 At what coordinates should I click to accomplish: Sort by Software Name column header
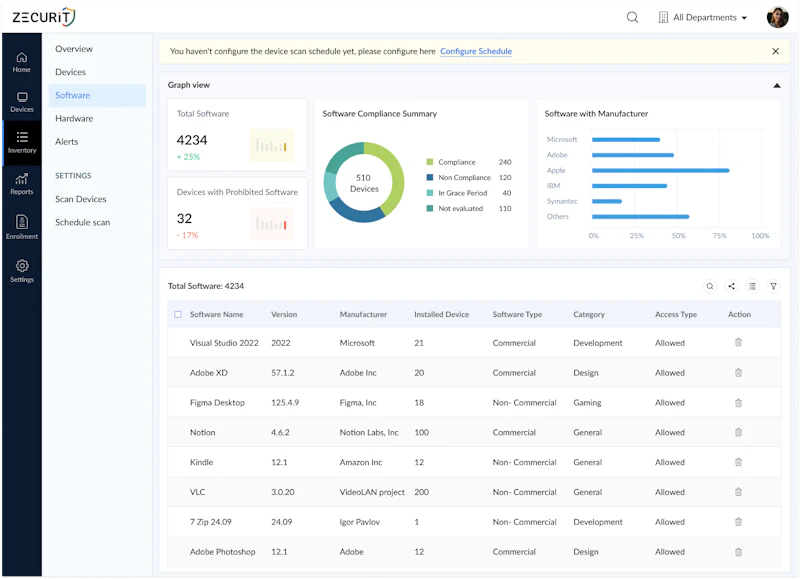(216, 314)
